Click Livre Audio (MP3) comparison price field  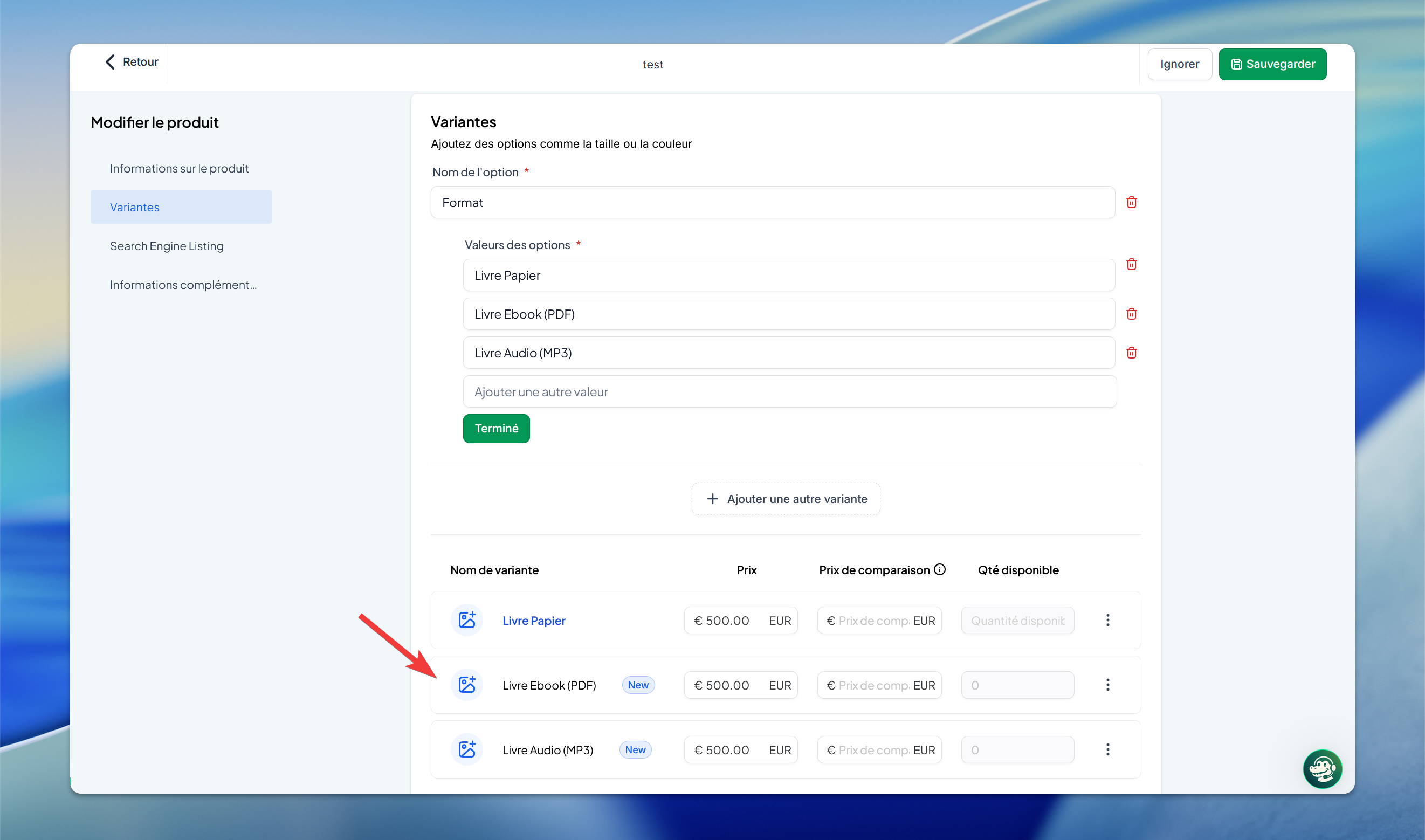(879, 749)
